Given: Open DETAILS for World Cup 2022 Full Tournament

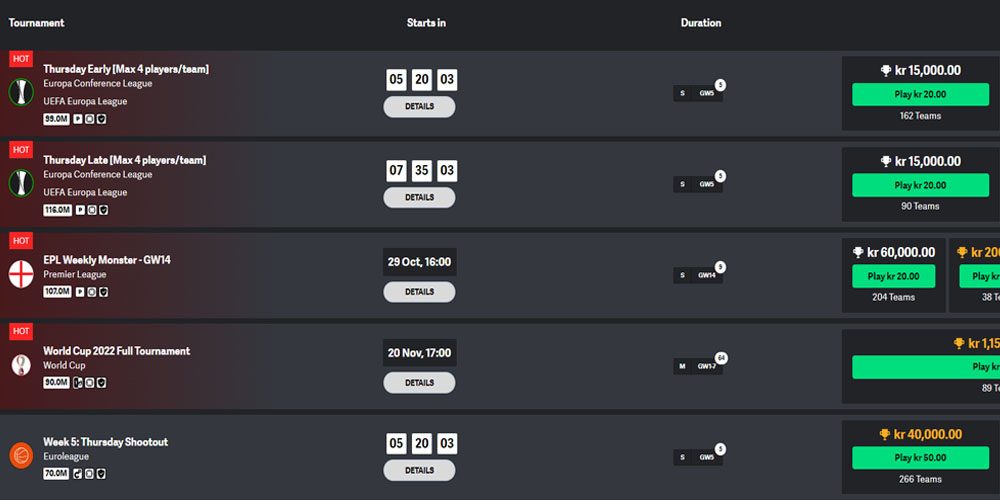Looking at the screenshot, I should [x=419, y=383].
